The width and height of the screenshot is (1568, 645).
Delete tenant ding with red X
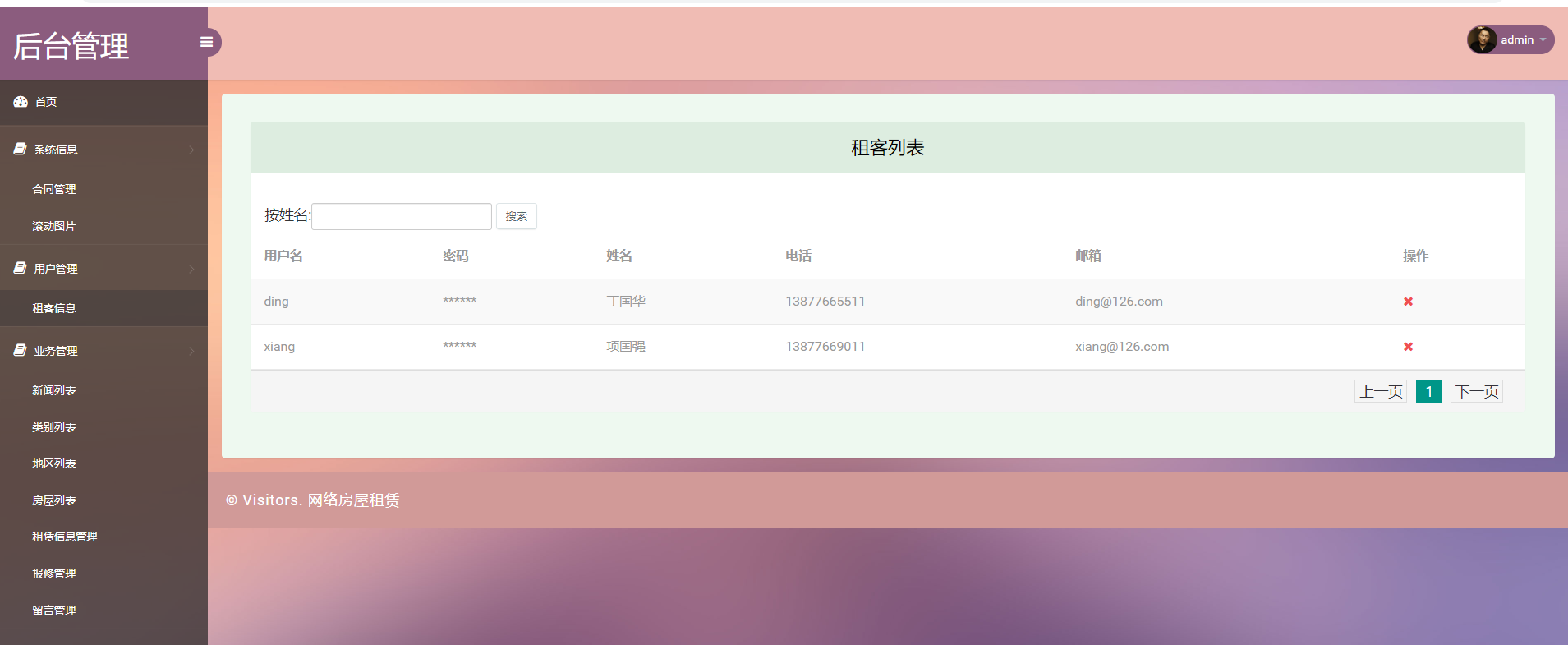(x=1408, y=302)
